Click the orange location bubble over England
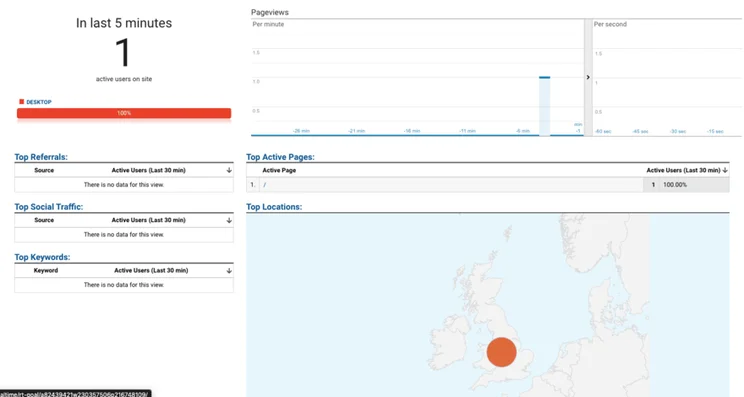Viewport: 744px width, 397px height. click(502, 352)
